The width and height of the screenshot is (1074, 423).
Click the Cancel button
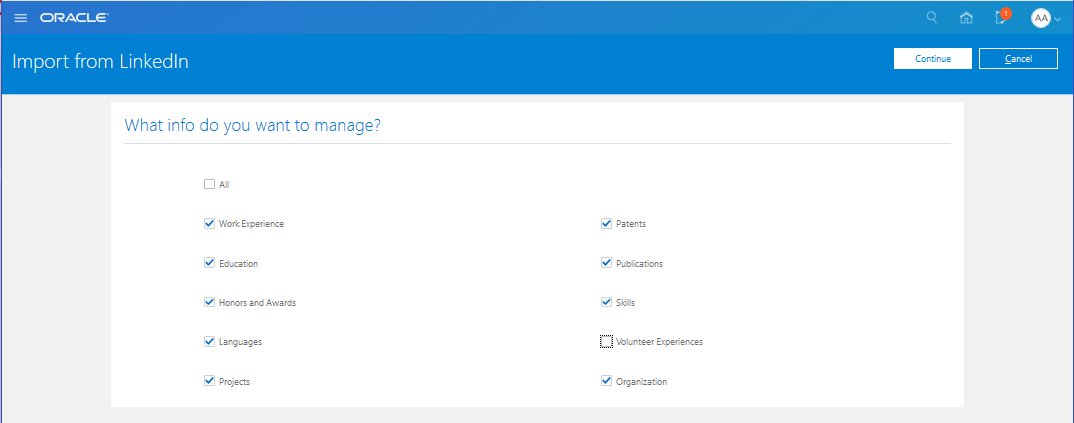pyautogui.click(x=1018, y=59)
